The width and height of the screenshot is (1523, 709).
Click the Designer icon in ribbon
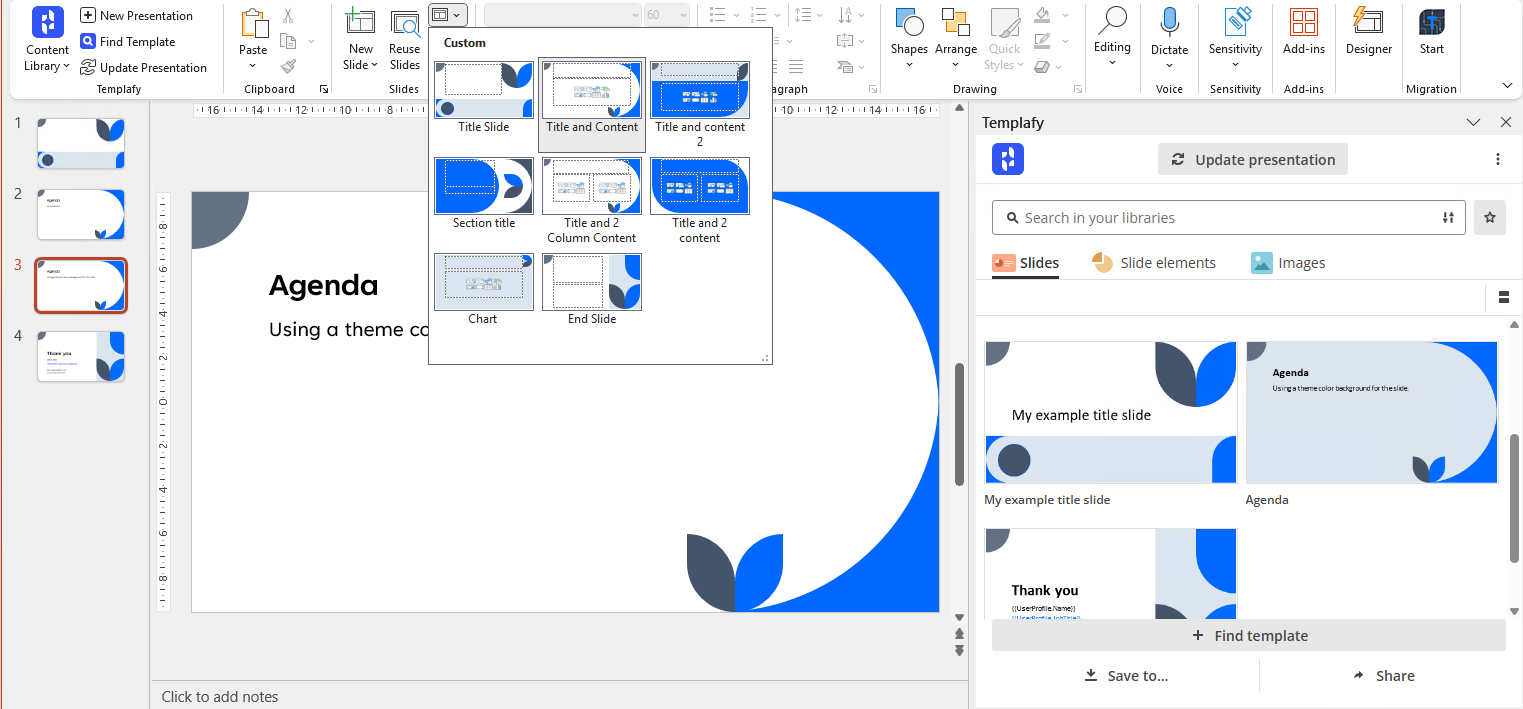(x=1368, y=32)
